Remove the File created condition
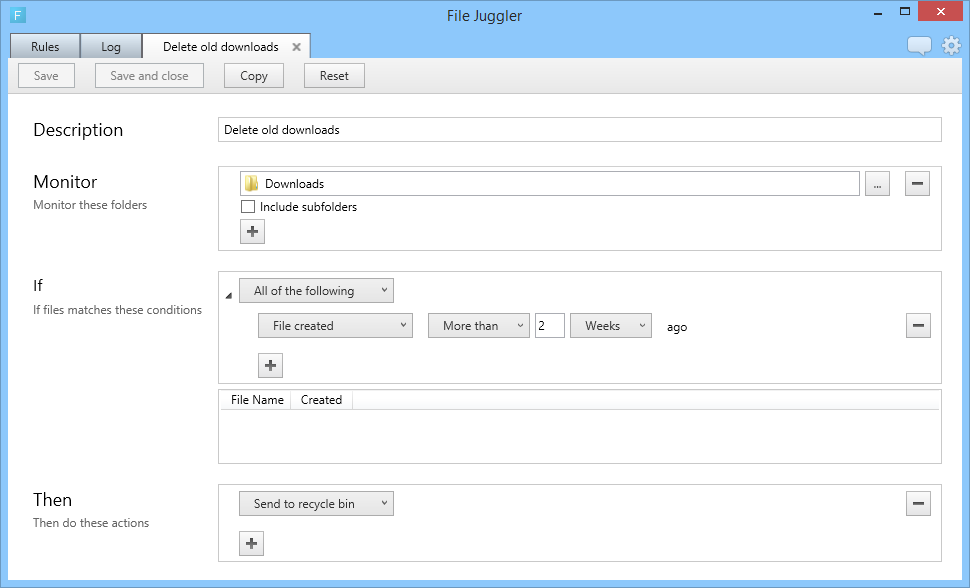The width and height of the screenshot is (970, 588). coord(918,325)
